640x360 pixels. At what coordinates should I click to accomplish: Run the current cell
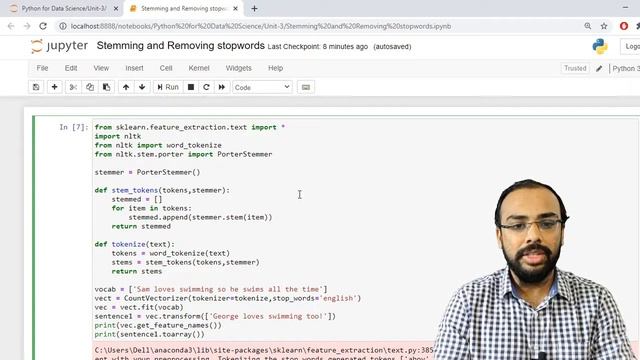pyautogui.click(x=168, y=87)
